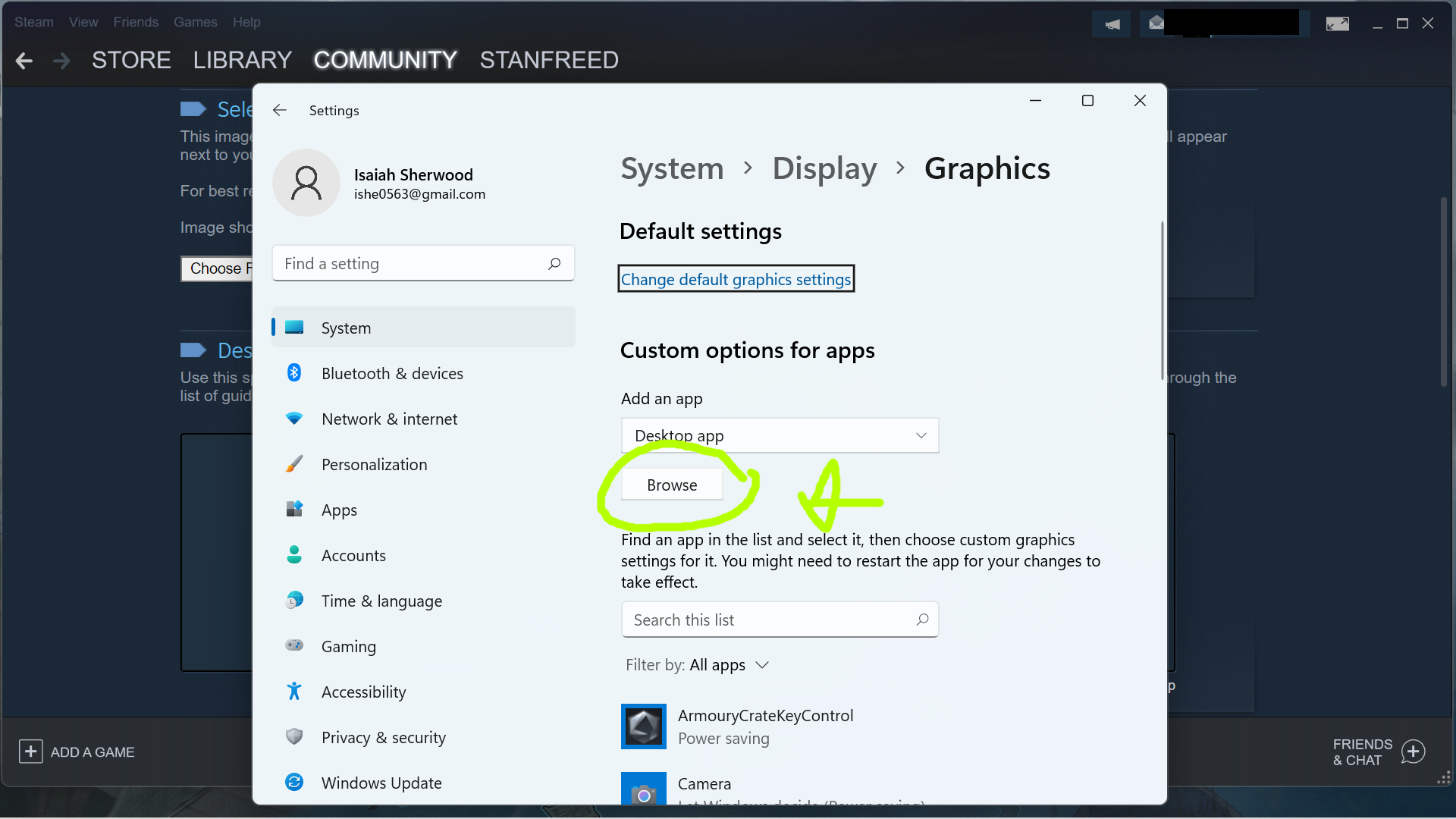Click the Browse button
The width and height of the screenshot is (1456, 819).
(671, 485)
